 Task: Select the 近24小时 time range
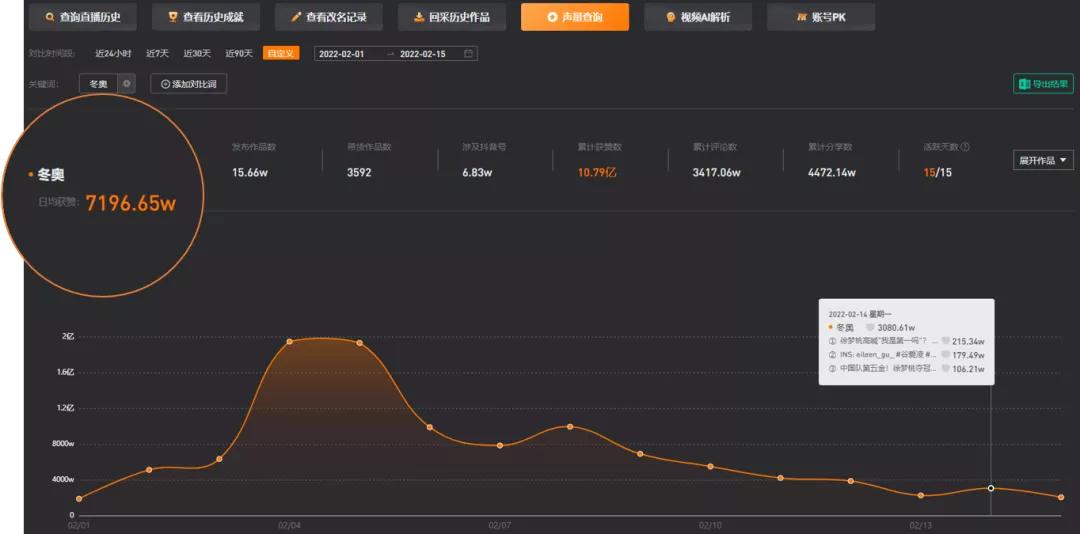pos(113,54)
